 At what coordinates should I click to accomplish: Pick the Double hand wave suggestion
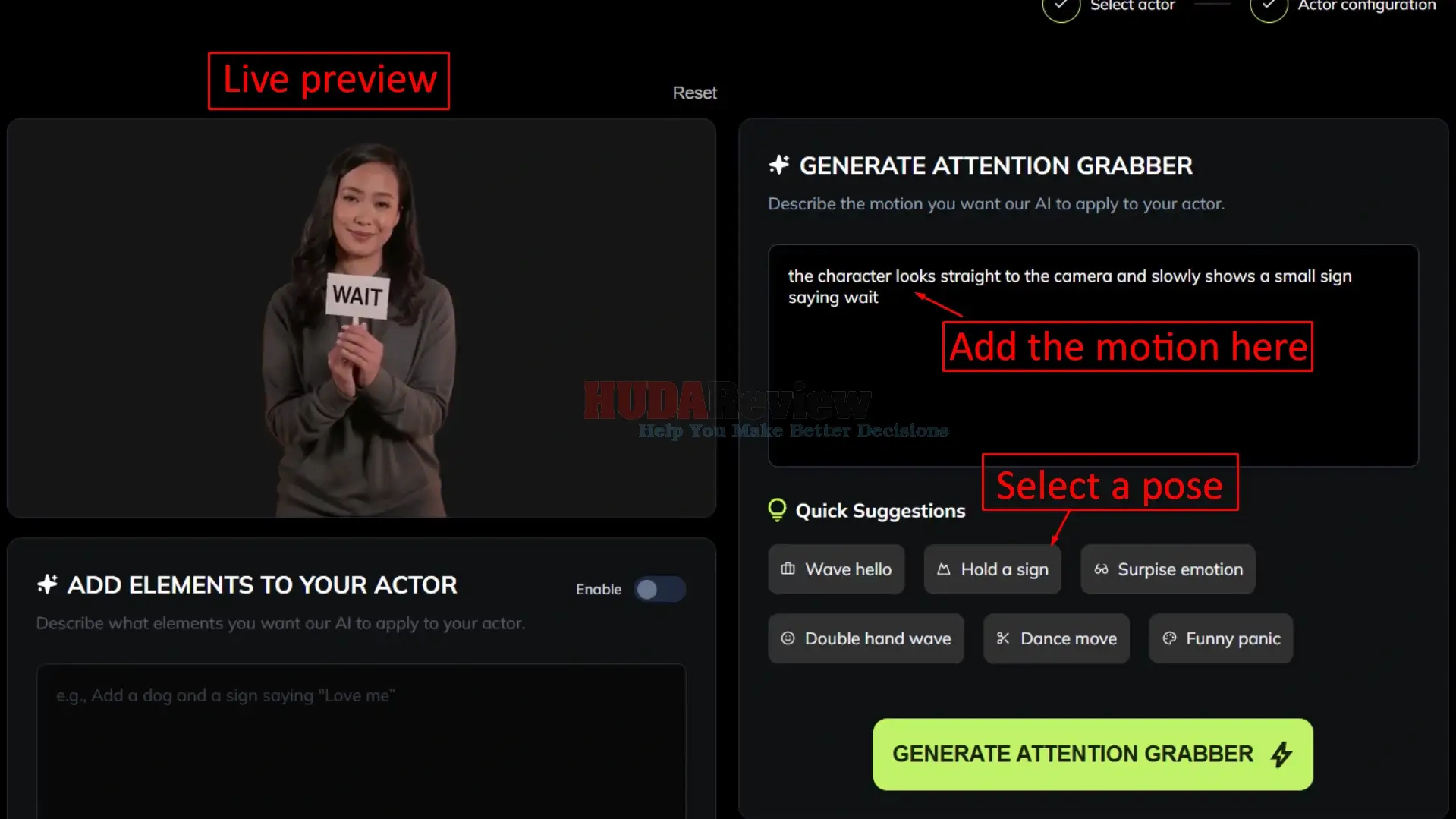tap(866, 638)
